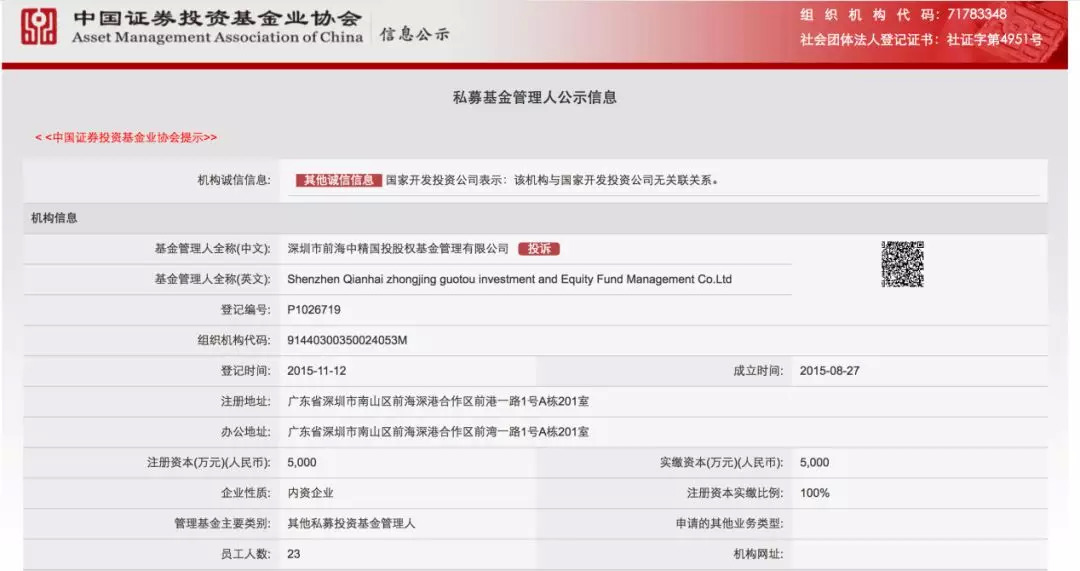Screen dimensions: 1080x571
Task: Click the 登记时间 label
Action: (245, 371)
